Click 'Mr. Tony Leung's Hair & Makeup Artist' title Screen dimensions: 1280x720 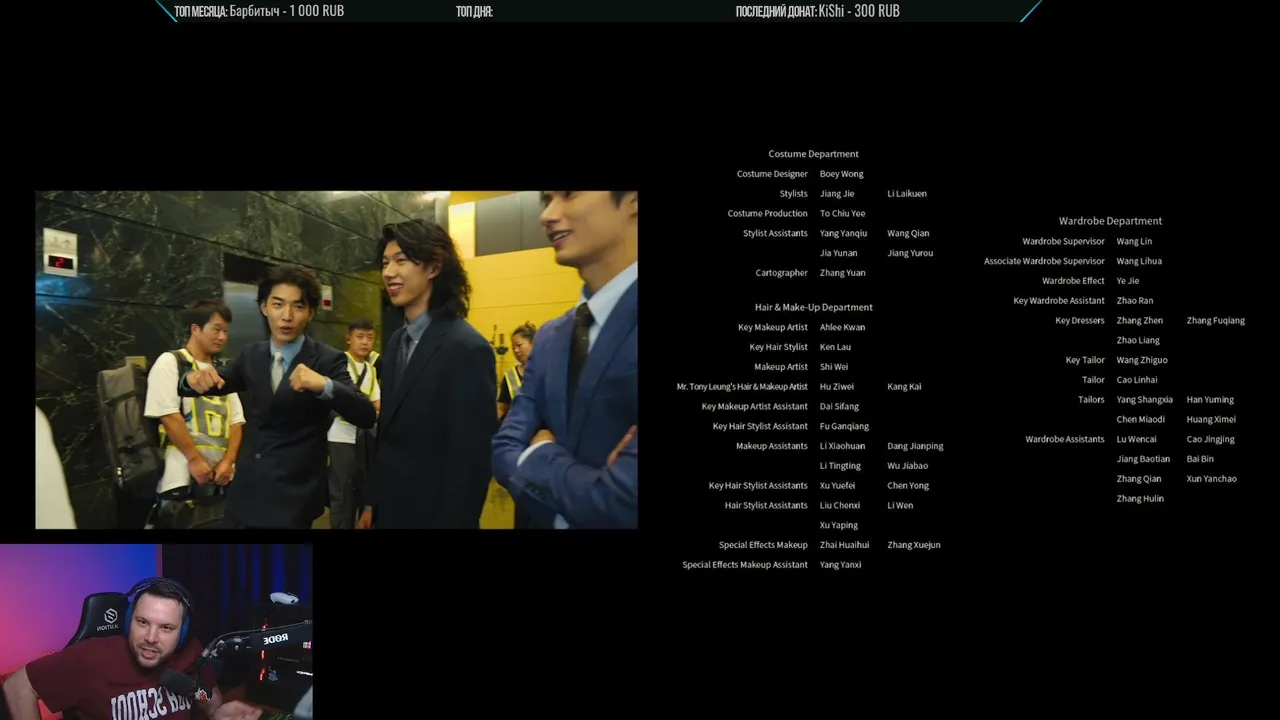tap(742, 387)
